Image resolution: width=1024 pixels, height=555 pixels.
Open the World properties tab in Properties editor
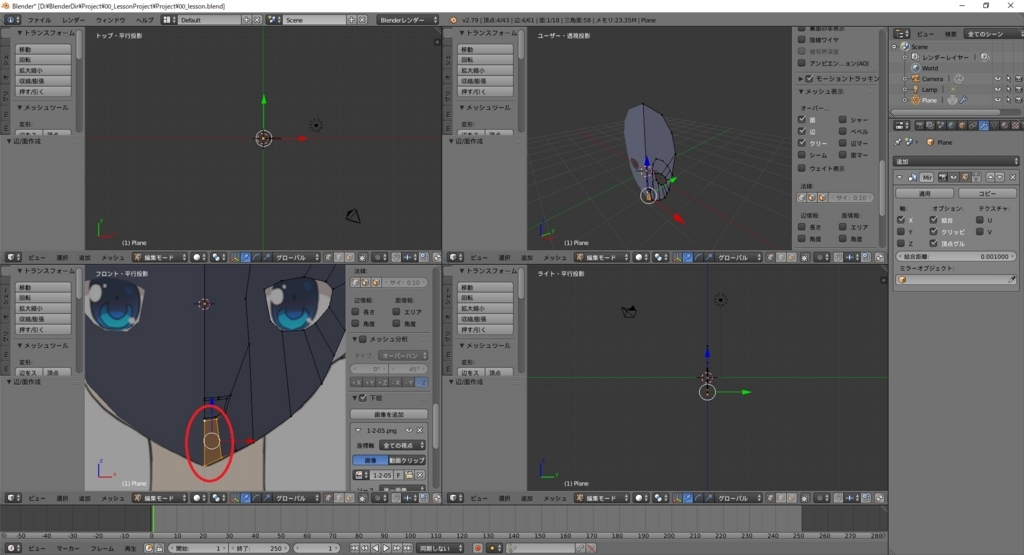[952, 125]
